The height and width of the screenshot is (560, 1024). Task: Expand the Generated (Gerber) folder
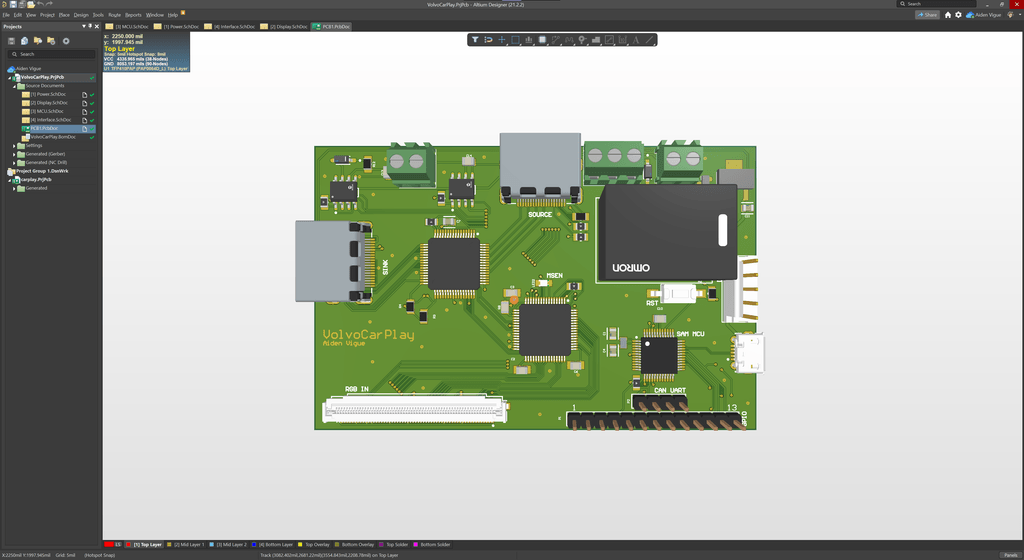(x=14, y=154)
